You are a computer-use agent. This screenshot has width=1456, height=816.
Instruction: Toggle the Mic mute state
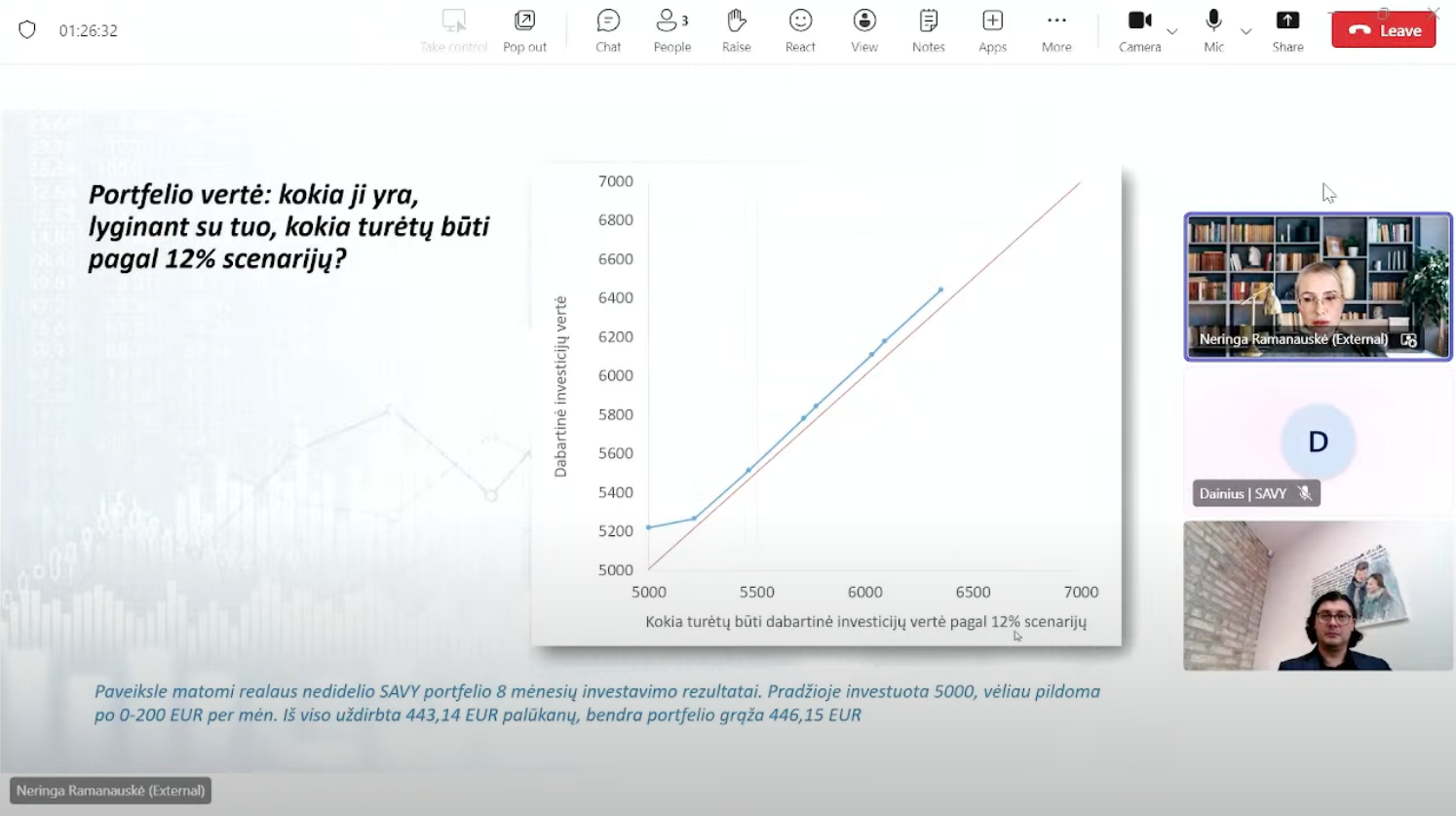[x=1213, y=30]
